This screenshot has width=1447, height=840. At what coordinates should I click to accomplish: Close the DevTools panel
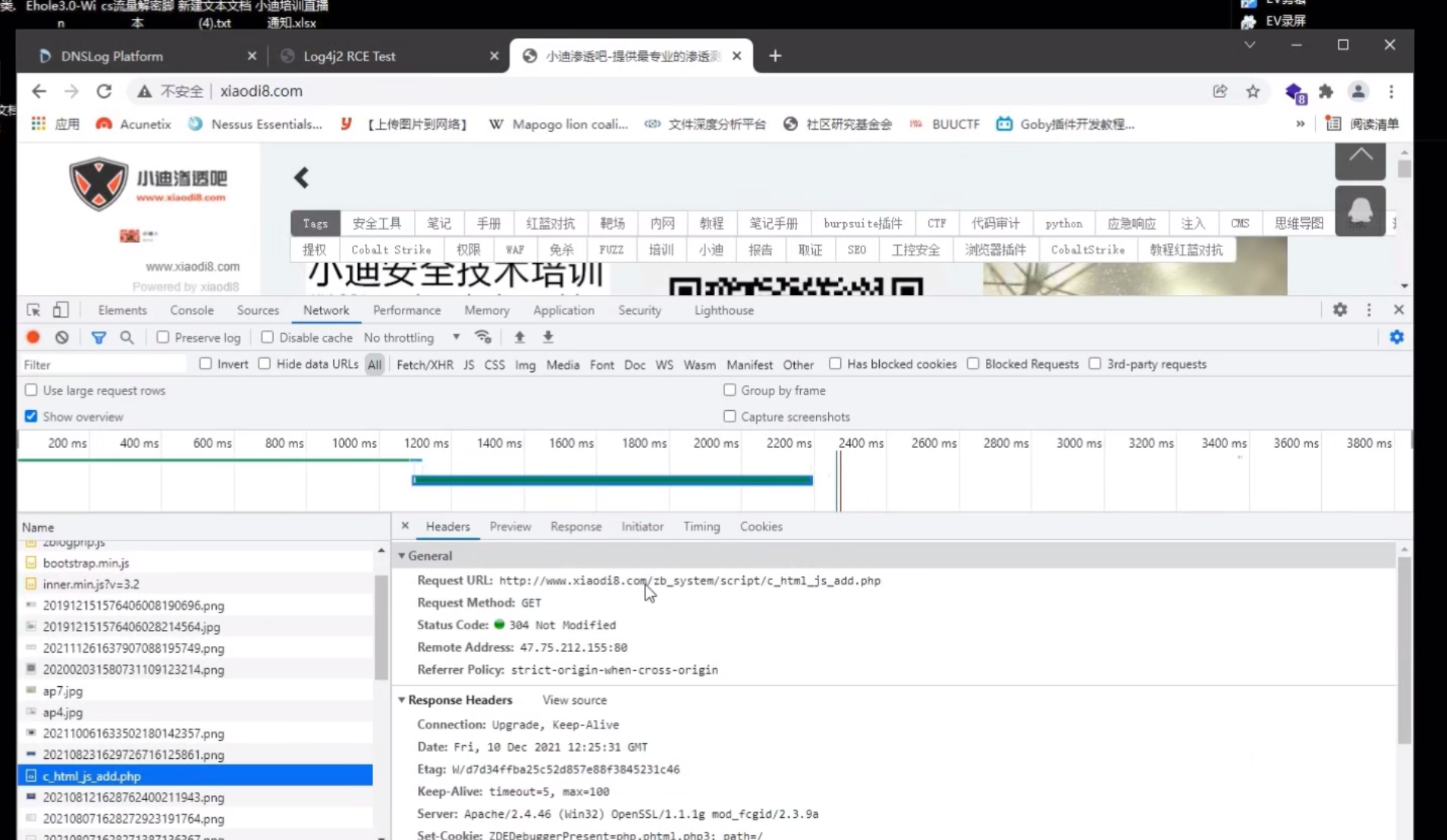pos(1398,309)
